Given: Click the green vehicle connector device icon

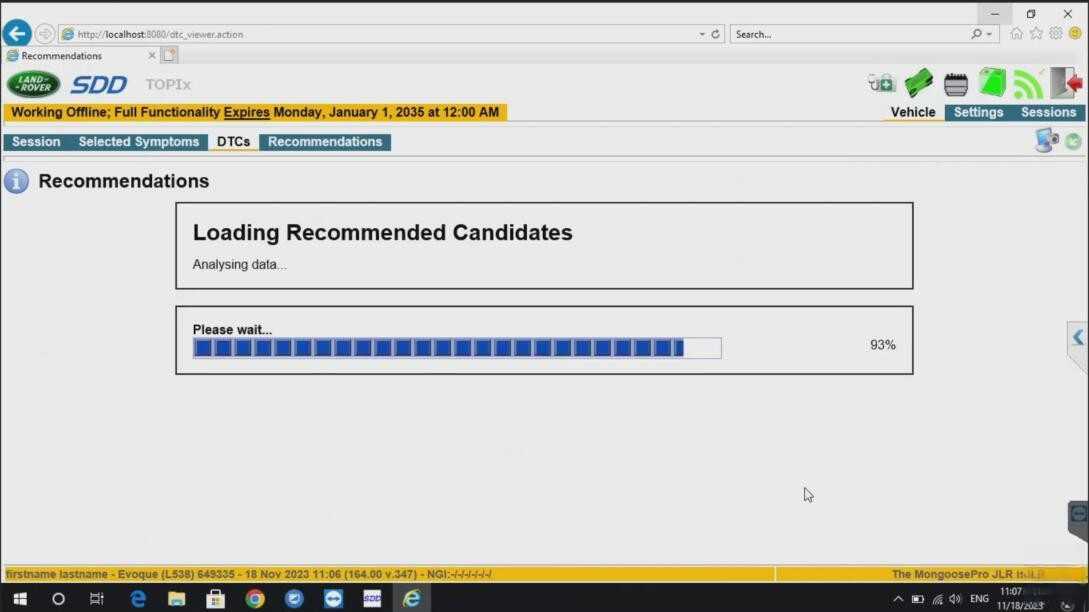Looking at the screenshot, I should (x=918, y=83).
